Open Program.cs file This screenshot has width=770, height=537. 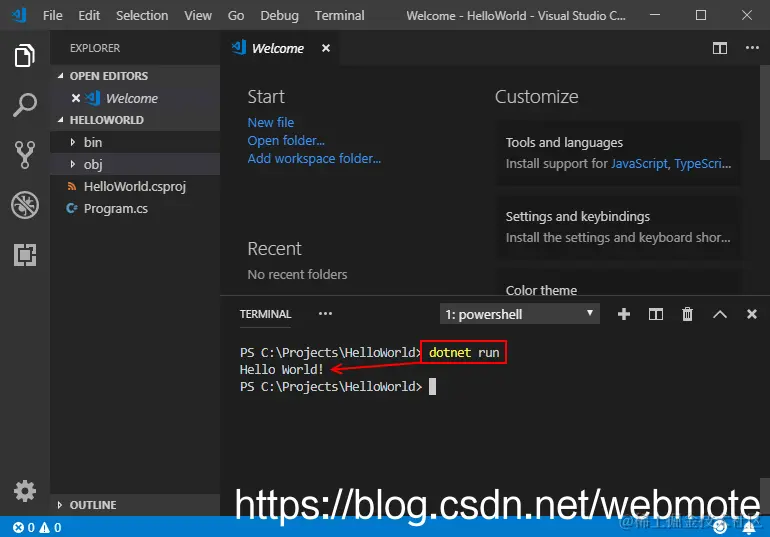click(135, 209)
